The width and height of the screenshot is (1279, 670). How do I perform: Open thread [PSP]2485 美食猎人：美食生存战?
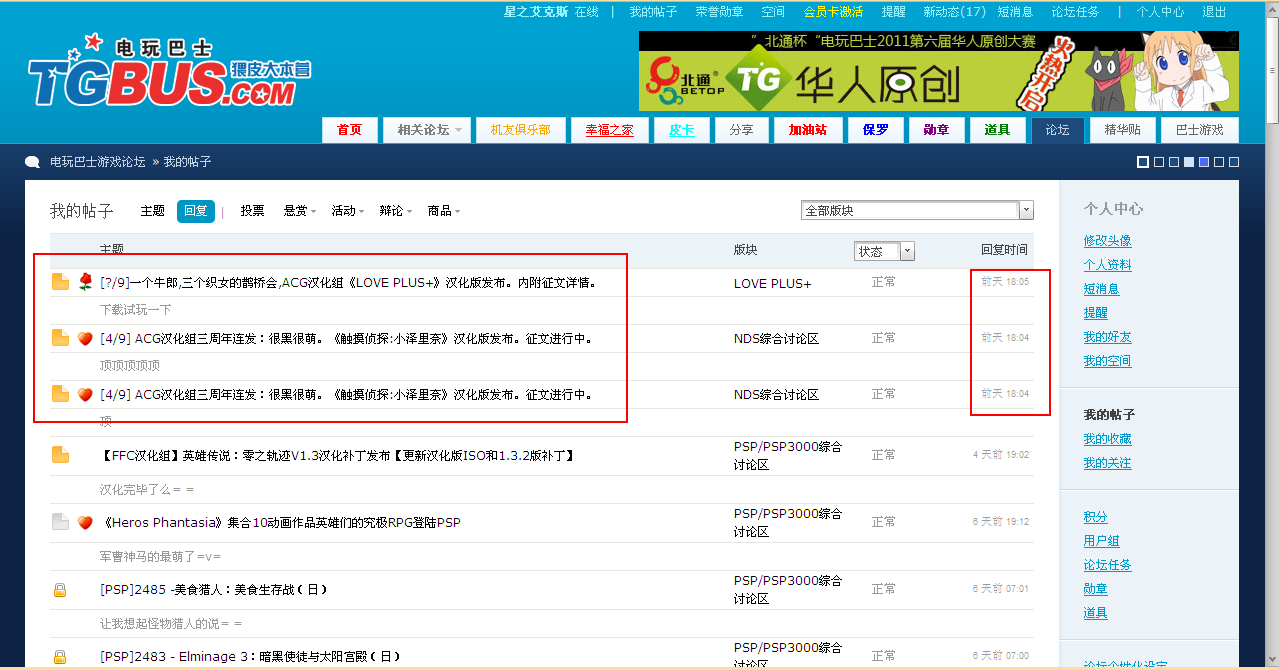214,590
